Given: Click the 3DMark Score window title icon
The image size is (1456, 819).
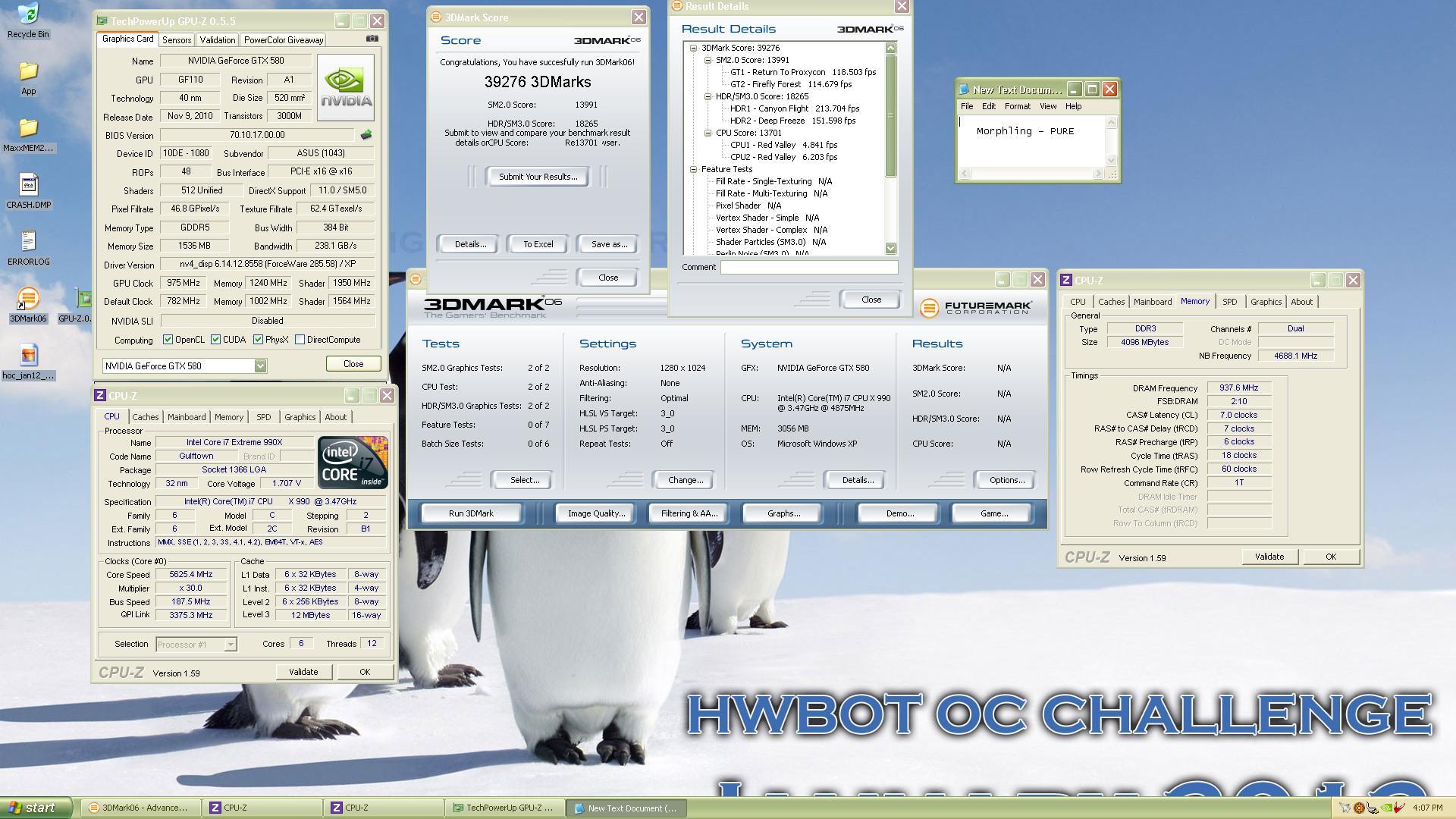Looking at the screenshot, I should click(x=436, y=17).
